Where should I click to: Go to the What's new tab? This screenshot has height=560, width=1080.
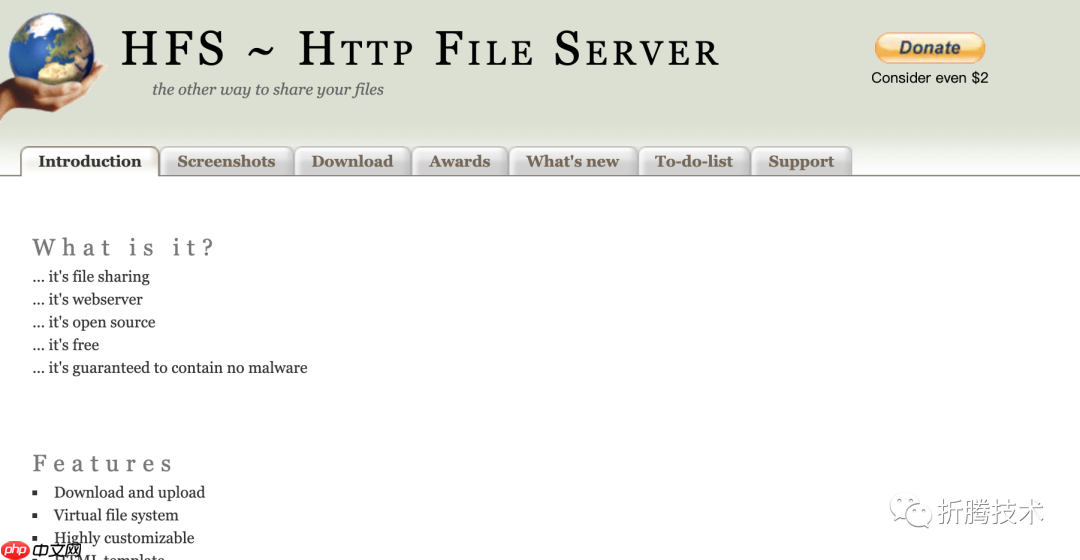click(573, 161)
